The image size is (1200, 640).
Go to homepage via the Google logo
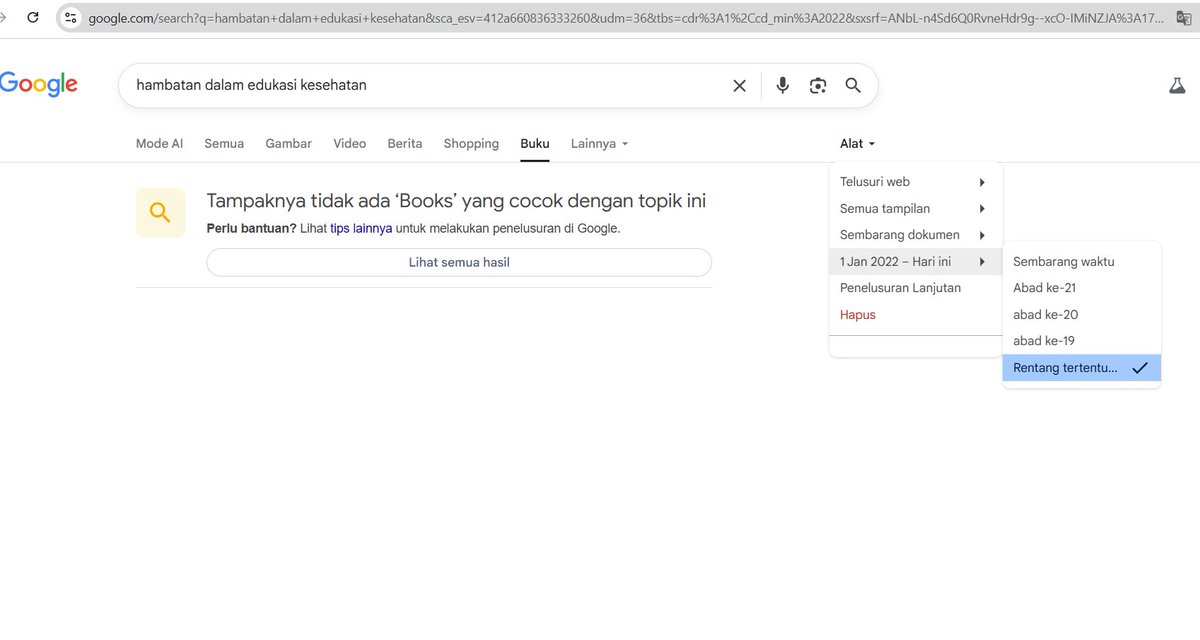pyautogui.click(x=38, y=83)
